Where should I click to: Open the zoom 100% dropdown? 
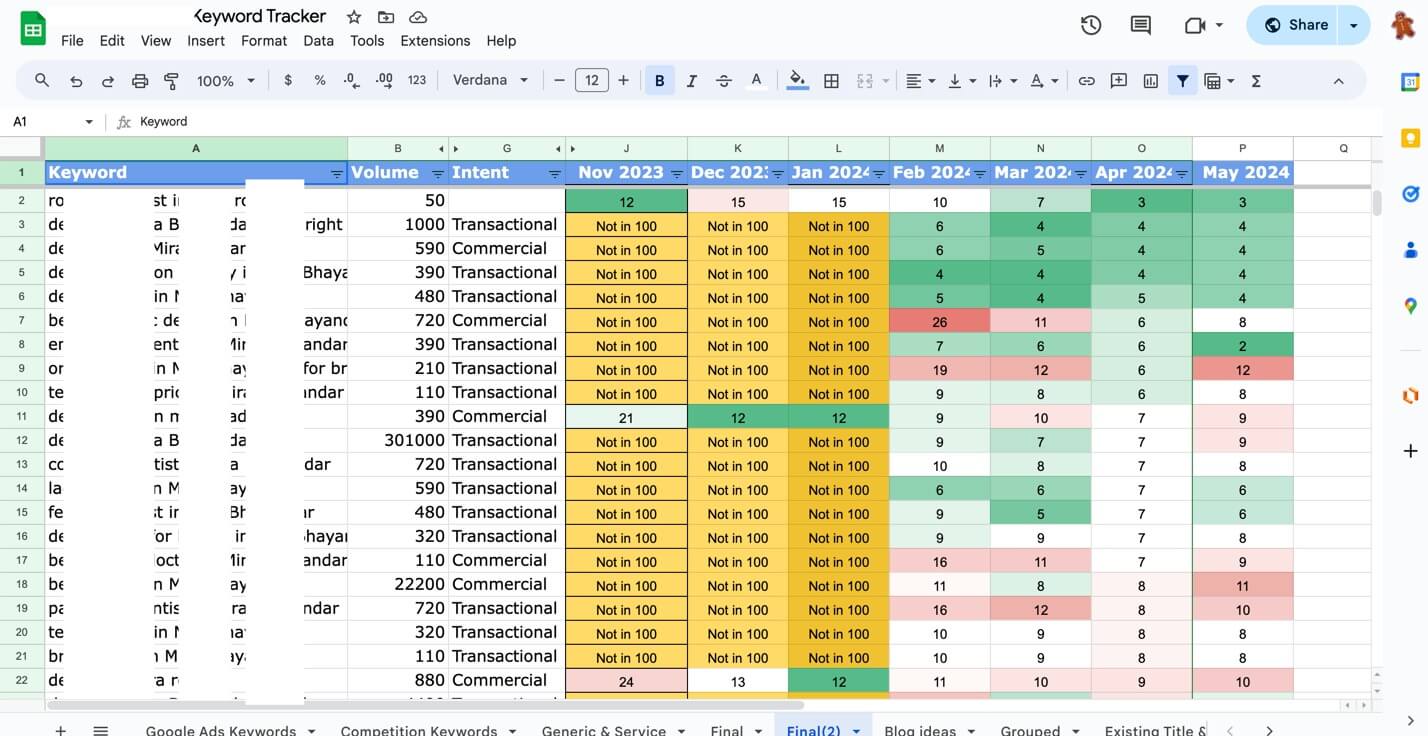click(x=225, y=81)
